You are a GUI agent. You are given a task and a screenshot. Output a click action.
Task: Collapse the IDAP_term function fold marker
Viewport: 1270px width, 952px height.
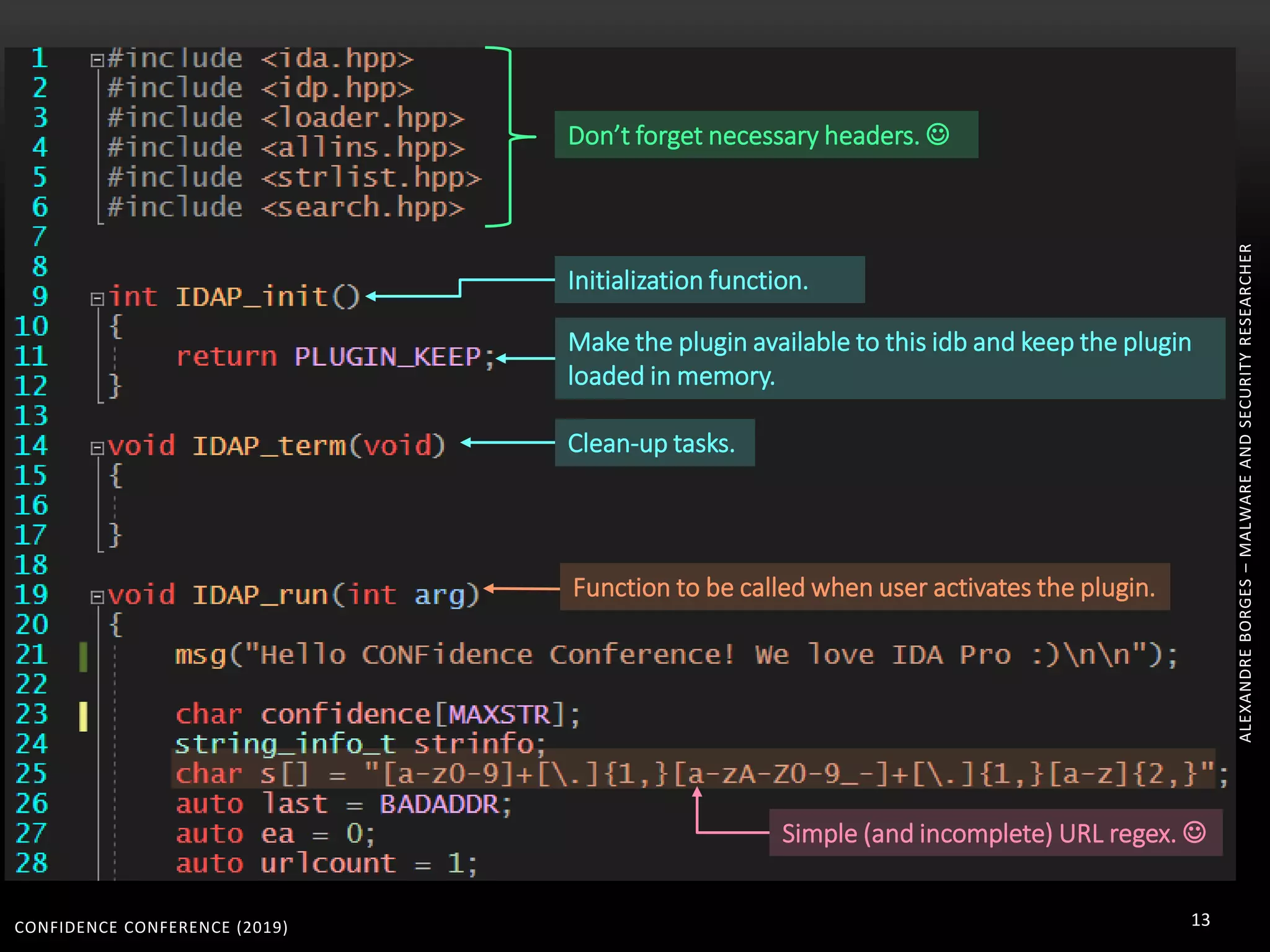pyautogui.click(x=97, y=448)
